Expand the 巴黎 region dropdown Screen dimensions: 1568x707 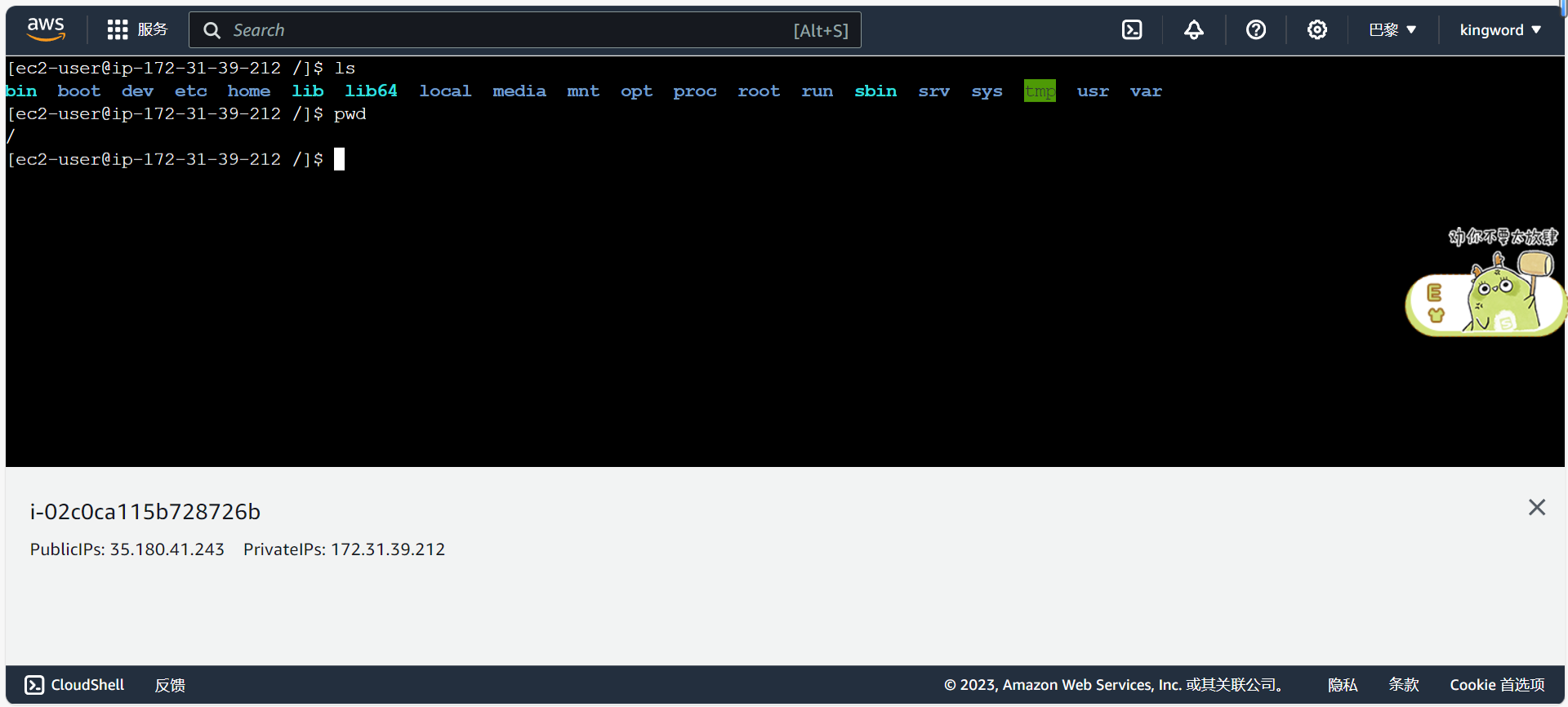pyautogui.click(x=1392, y=30)
